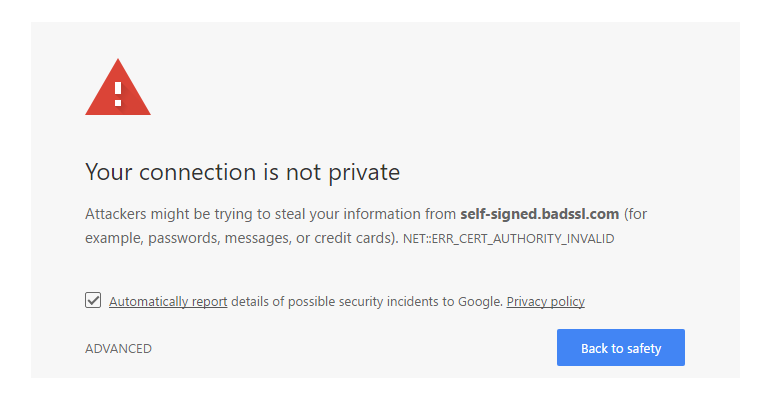
Task: Click the Back to safety button
Action: coord(621,348)
